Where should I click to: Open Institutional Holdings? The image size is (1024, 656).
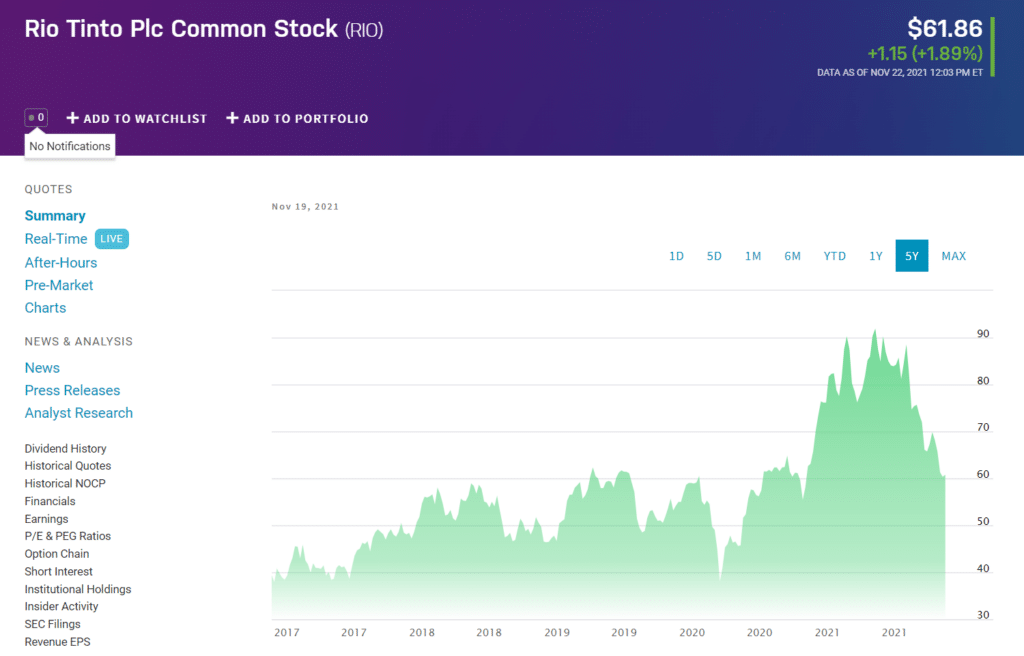coord(78,589)
